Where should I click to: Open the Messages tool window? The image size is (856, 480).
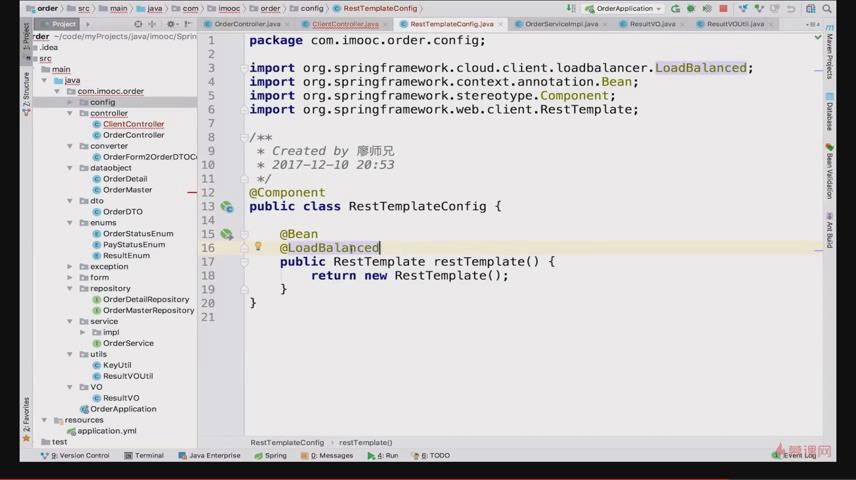pos(327,455)
